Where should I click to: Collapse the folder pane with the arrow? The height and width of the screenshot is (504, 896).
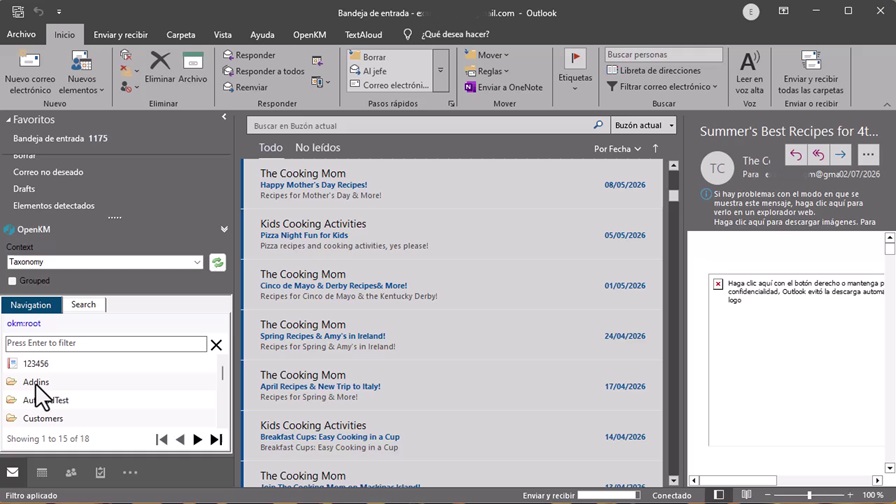224,117
